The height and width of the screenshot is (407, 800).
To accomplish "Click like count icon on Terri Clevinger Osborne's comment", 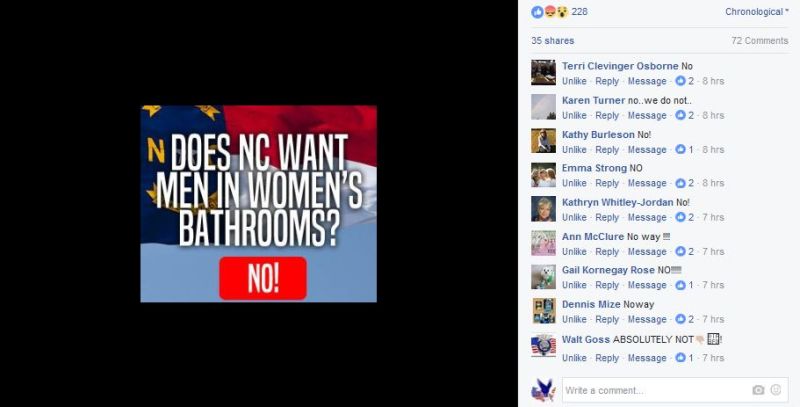I will (680, 81).
